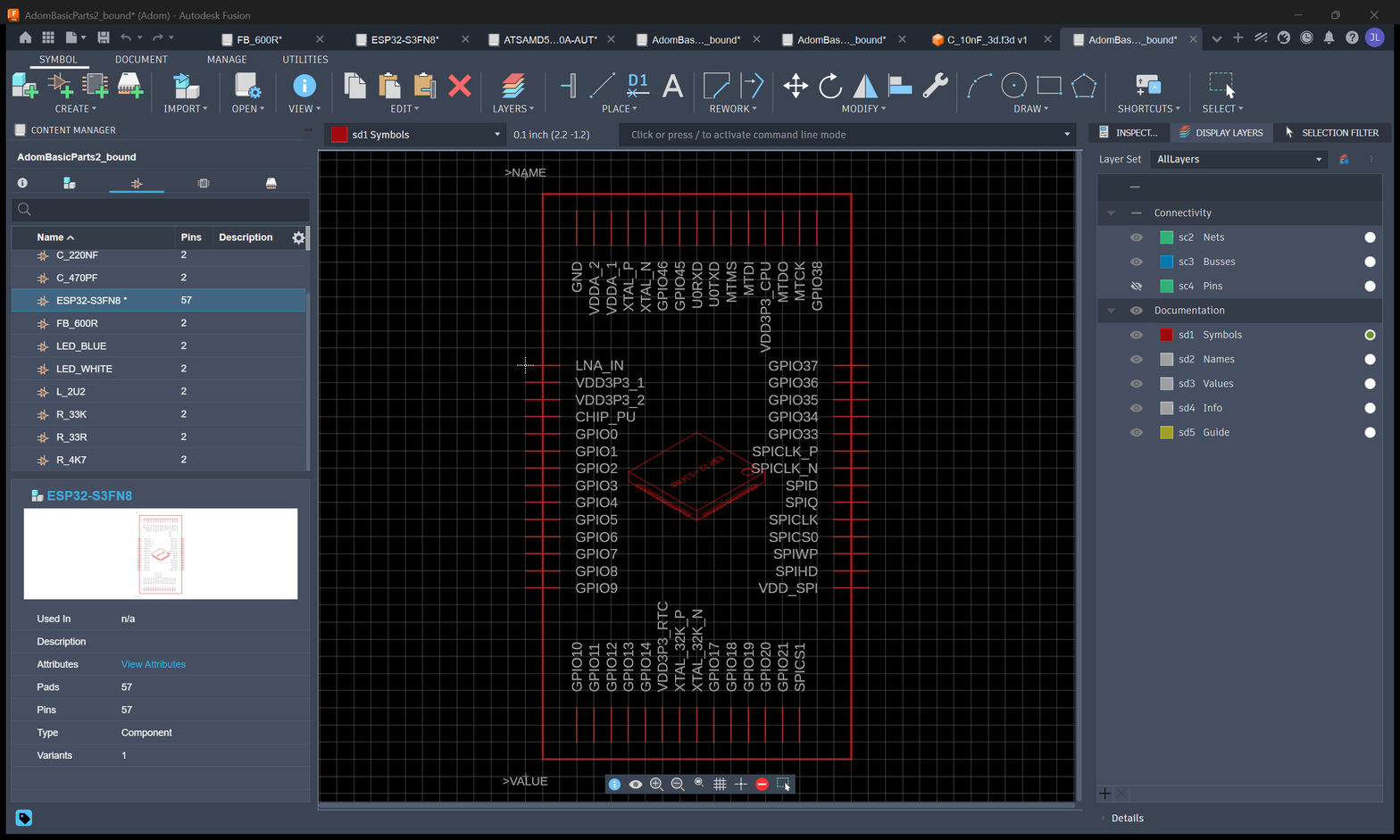The width and height of the screenshot is (1400, 840).
Task: Select the Mirror tool
Action: coord(865,86)
